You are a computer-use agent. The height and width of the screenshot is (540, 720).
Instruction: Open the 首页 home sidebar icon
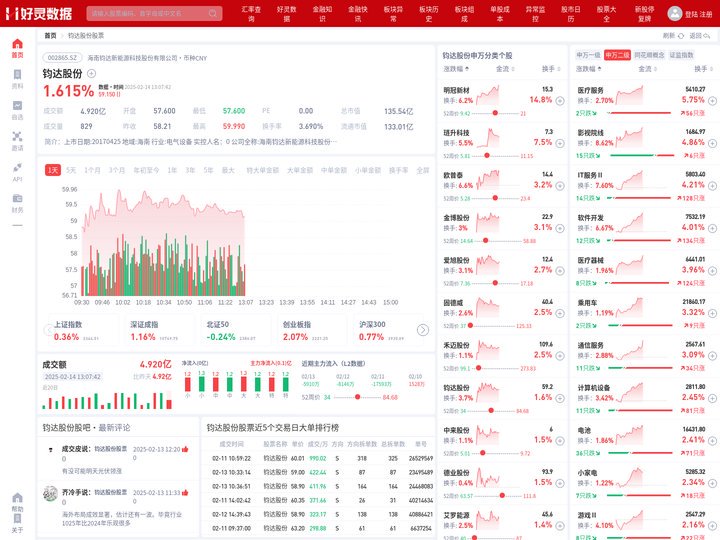click(x=17, y=44)
